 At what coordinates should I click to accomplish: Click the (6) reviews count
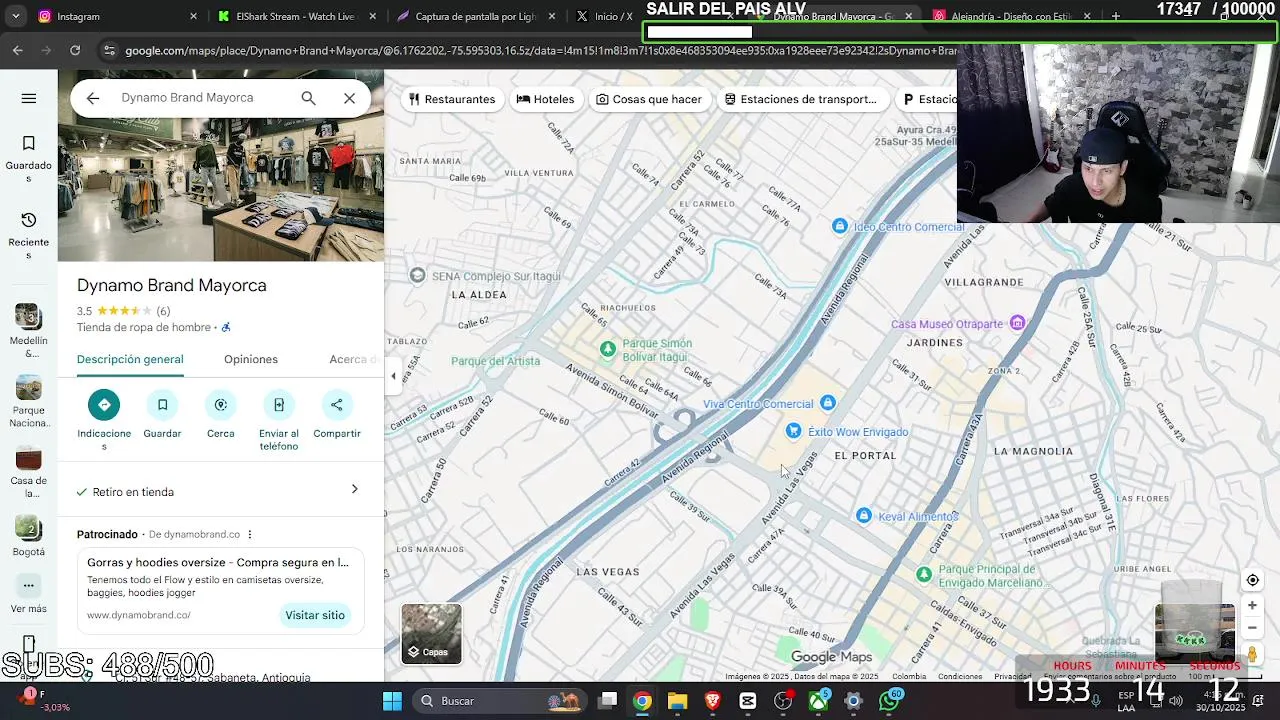pos(163,311)
